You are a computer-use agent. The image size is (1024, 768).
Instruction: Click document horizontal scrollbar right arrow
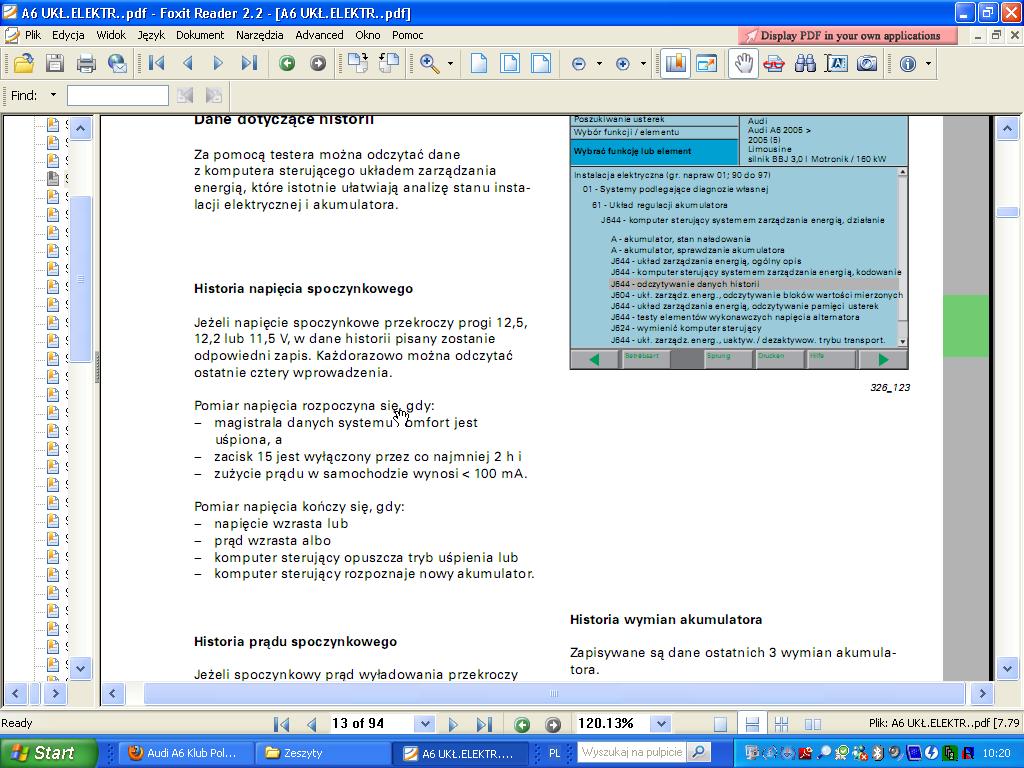982,694
